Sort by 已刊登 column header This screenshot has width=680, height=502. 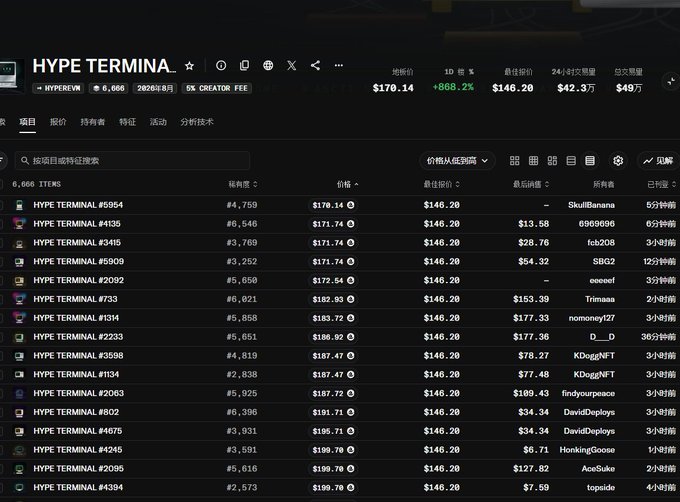click(x=661, y=184)
